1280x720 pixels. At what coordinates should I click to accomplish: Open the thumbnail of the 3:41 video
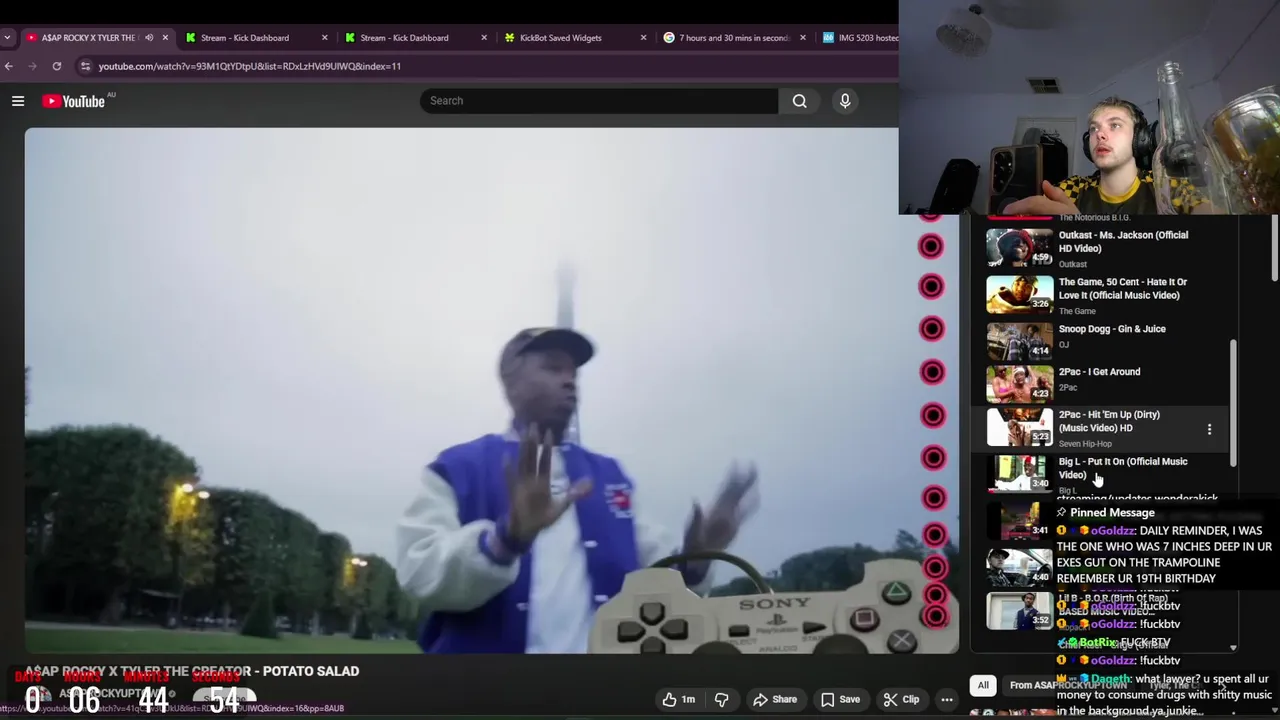(x=1020, y=521)
